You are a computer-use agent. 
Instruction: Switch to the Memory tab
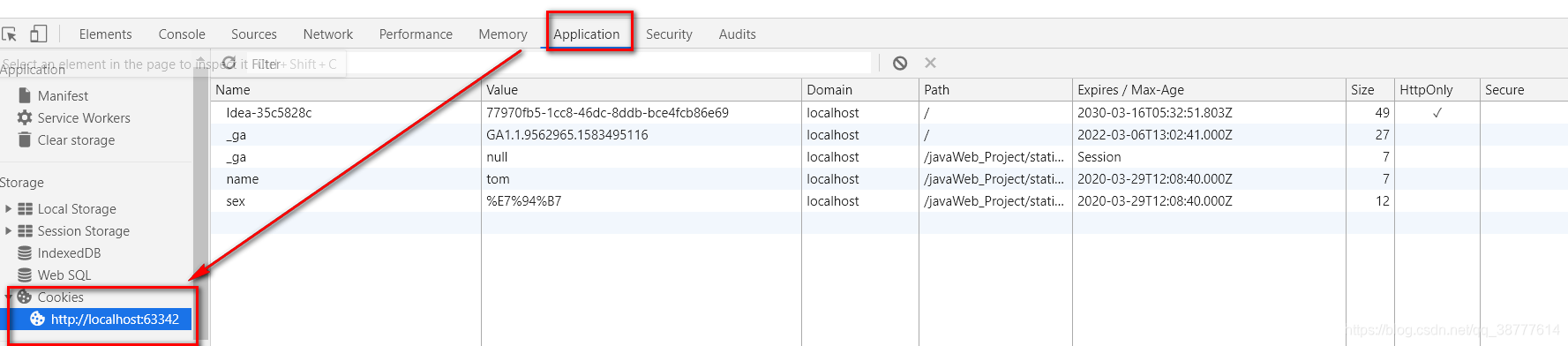point(503,34)
